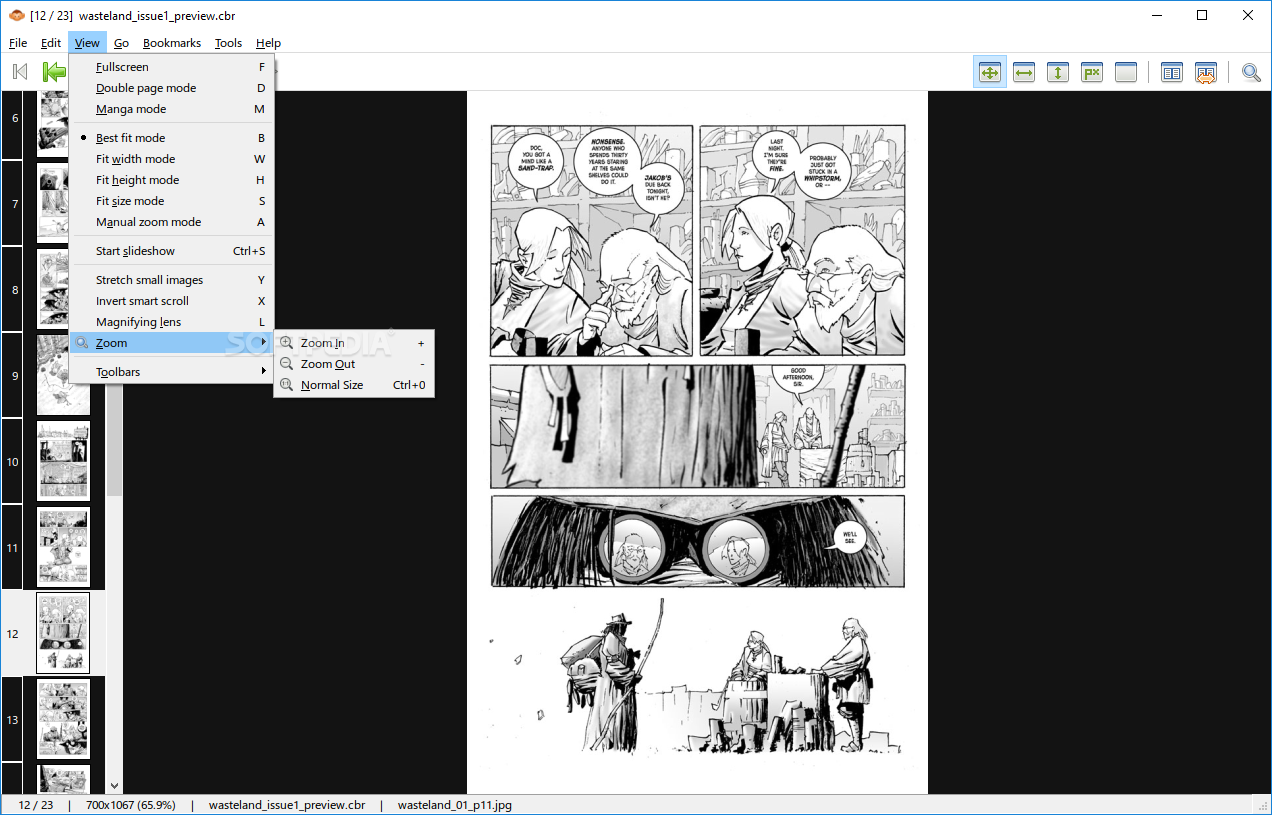Enable Magnifying lens from menu
Viewport: 1272px width, 815px height.
[171, 322]
